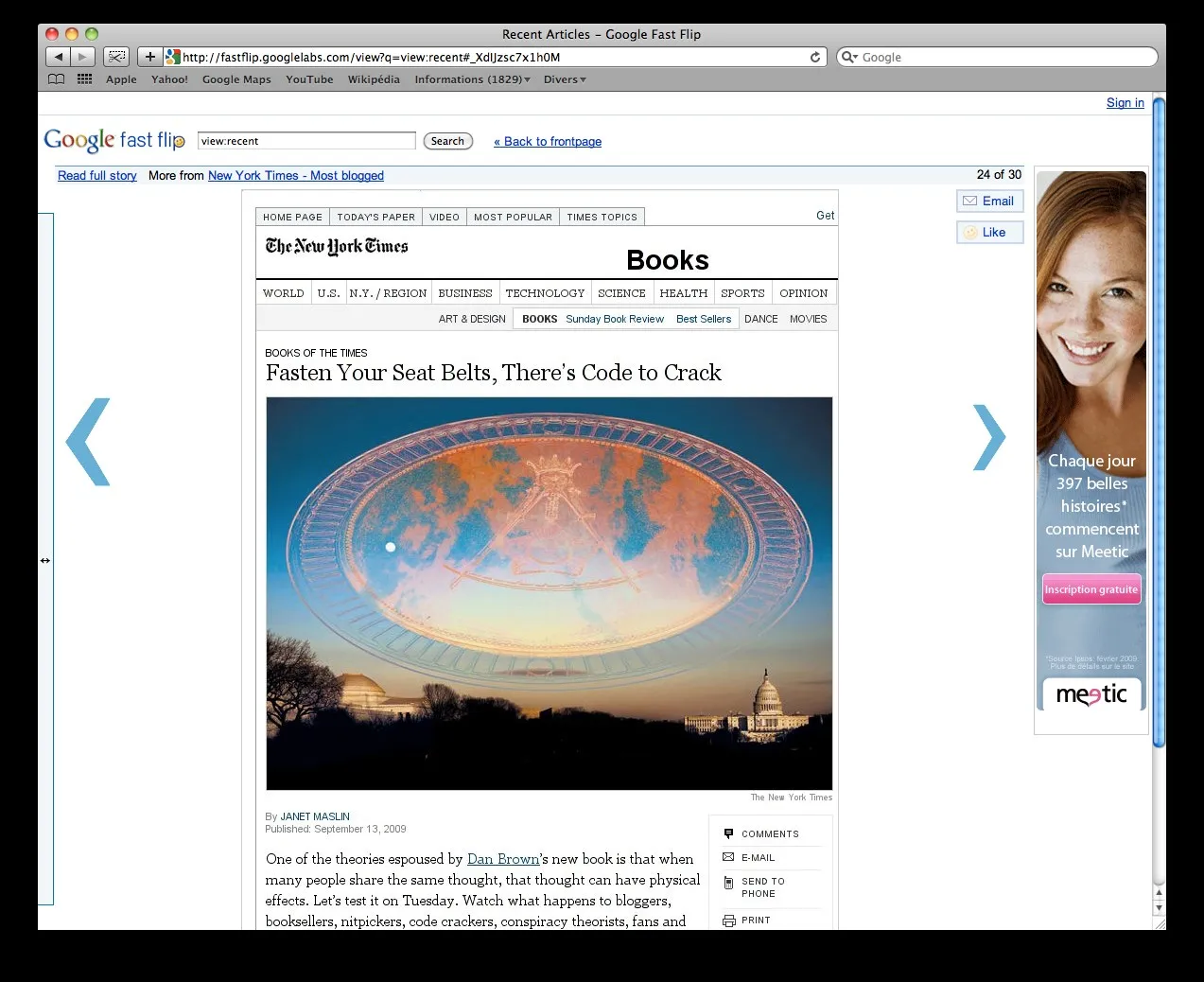Click Inscription gratuite in Meetic ad
This screenshot has height=982, width=1204.
[x=1091, y=589]
